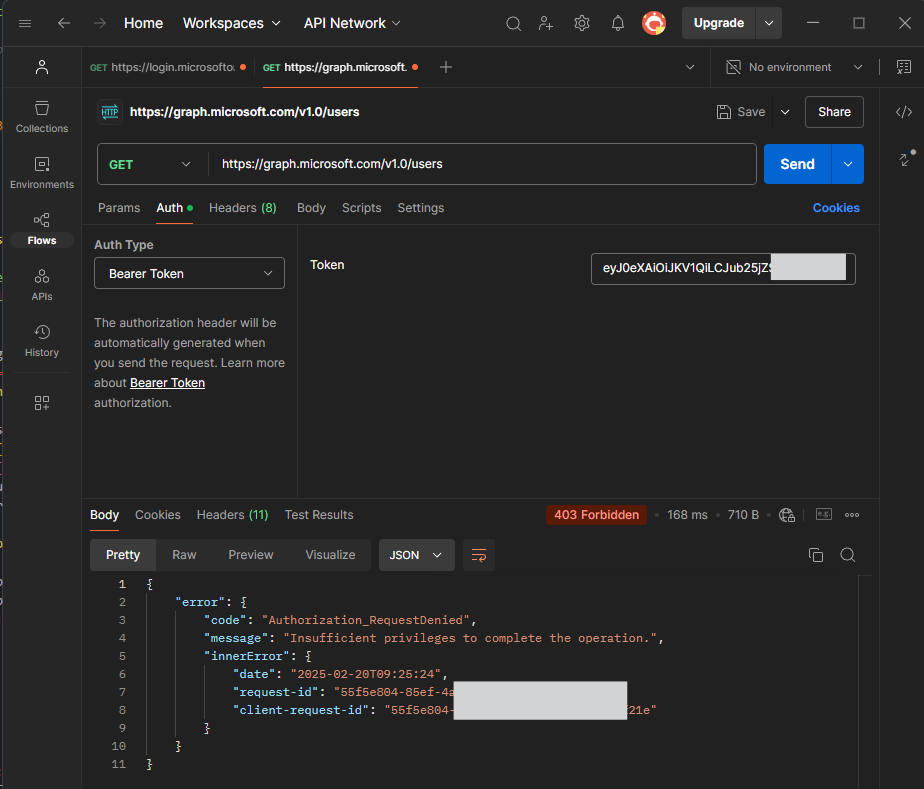
Task: Open the notifications bell
Action: click(618, 24)
